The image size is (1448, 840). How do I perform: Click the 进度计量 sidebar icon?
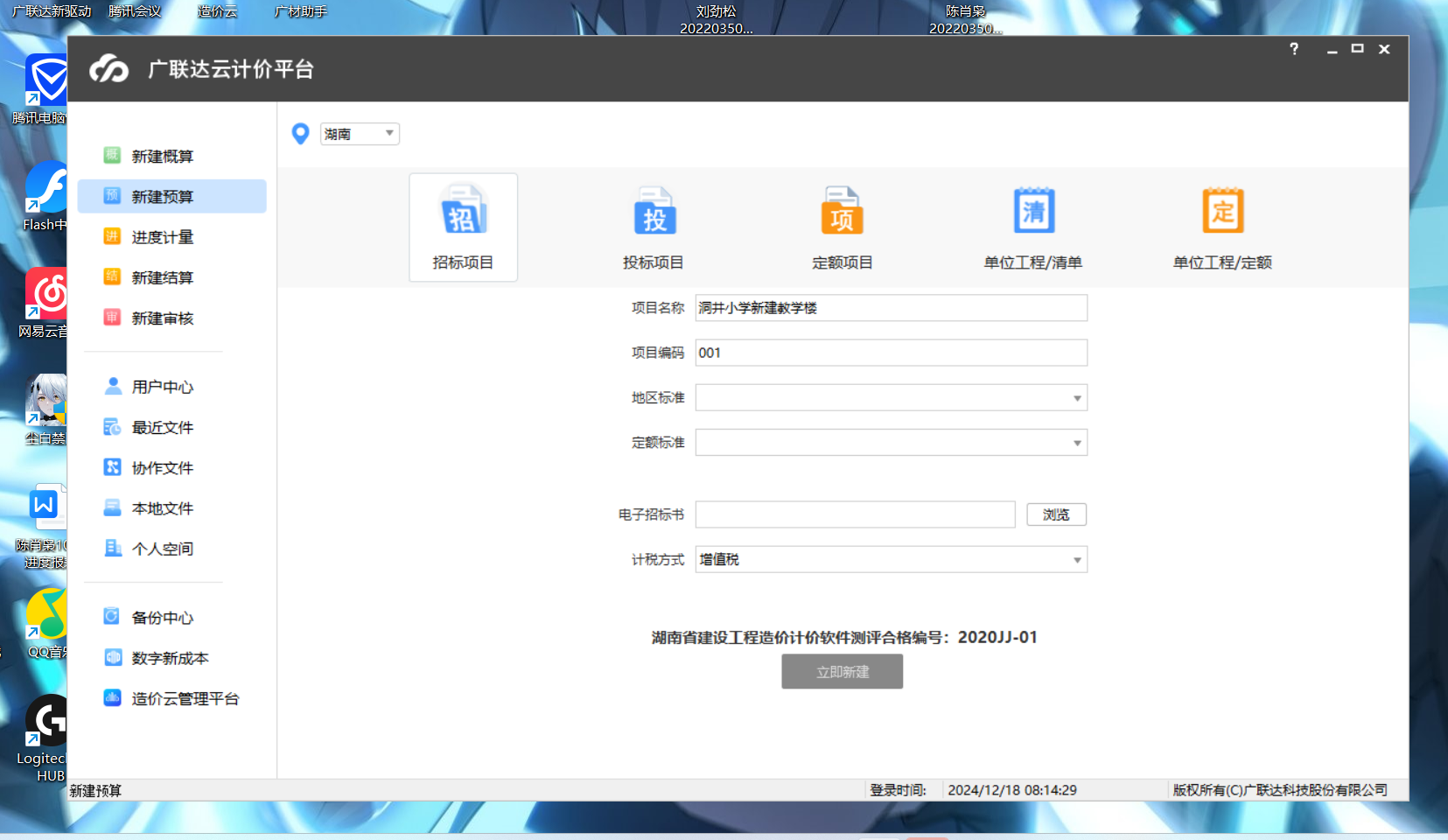pyautogui.click(x=112, y=236)
